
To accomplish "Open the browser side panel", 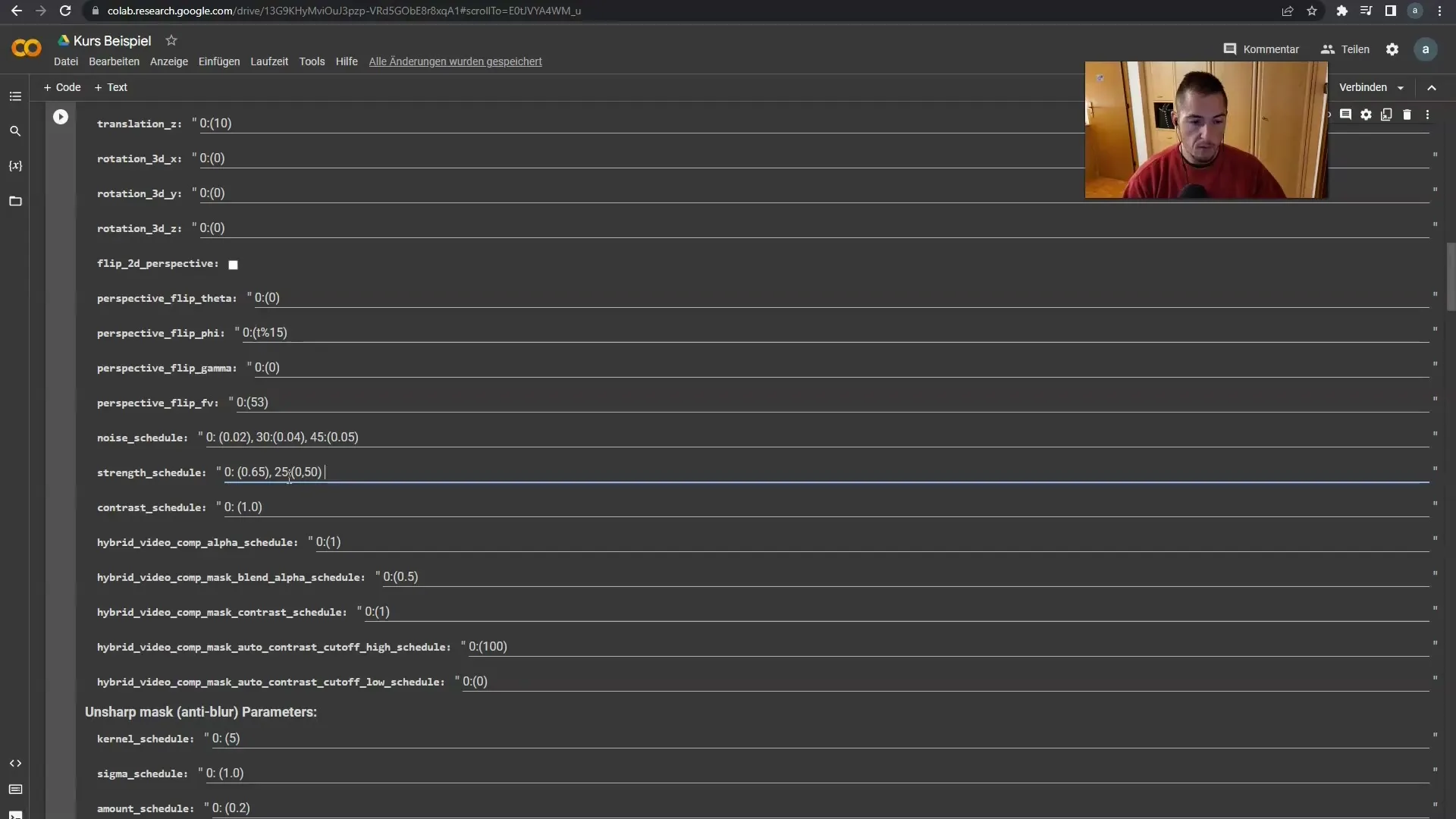I will coord(1390,11).
